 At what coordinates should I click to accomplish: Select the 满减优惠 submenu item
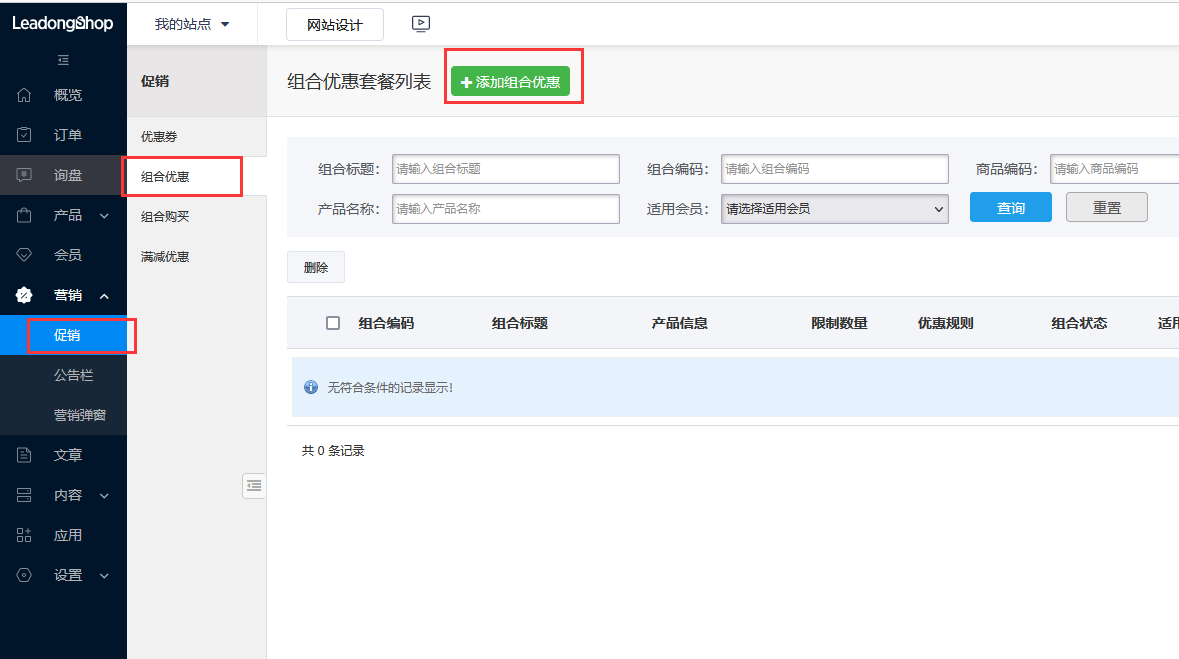(x=165, y=256)
